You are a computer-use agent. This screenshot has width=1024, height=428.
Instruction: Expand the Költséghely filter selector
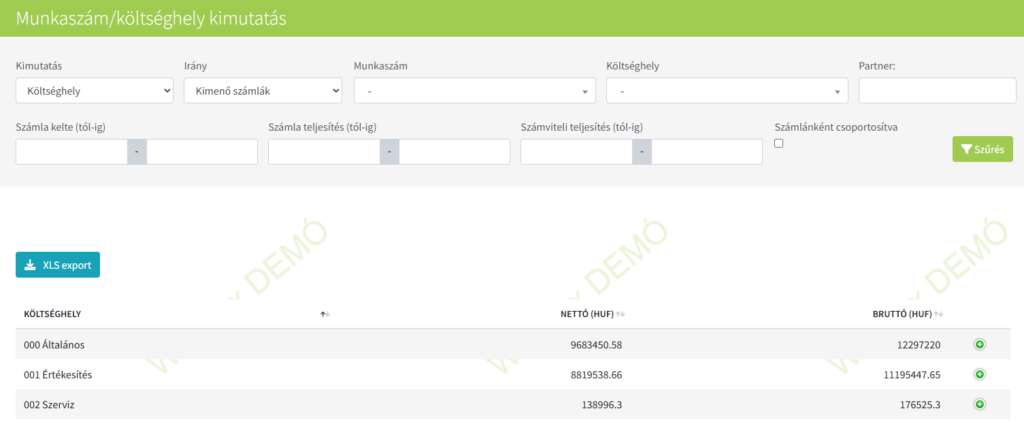[x=727, y=91]
